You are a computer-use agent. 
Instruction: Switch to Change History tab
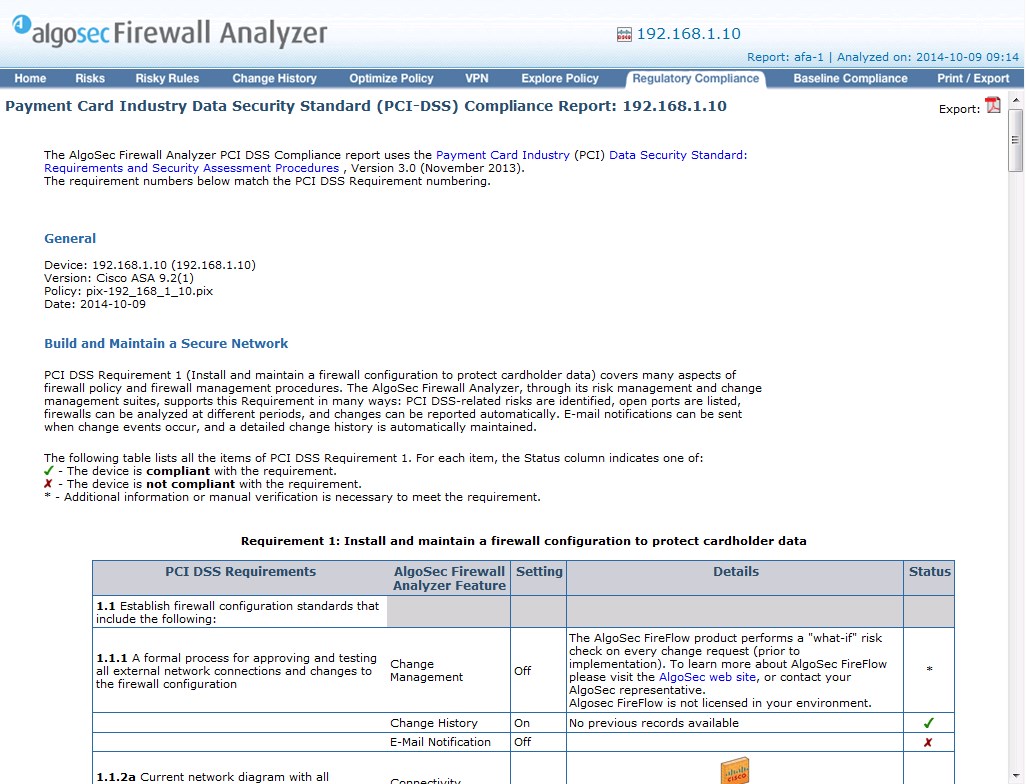[x=274, y=79]
